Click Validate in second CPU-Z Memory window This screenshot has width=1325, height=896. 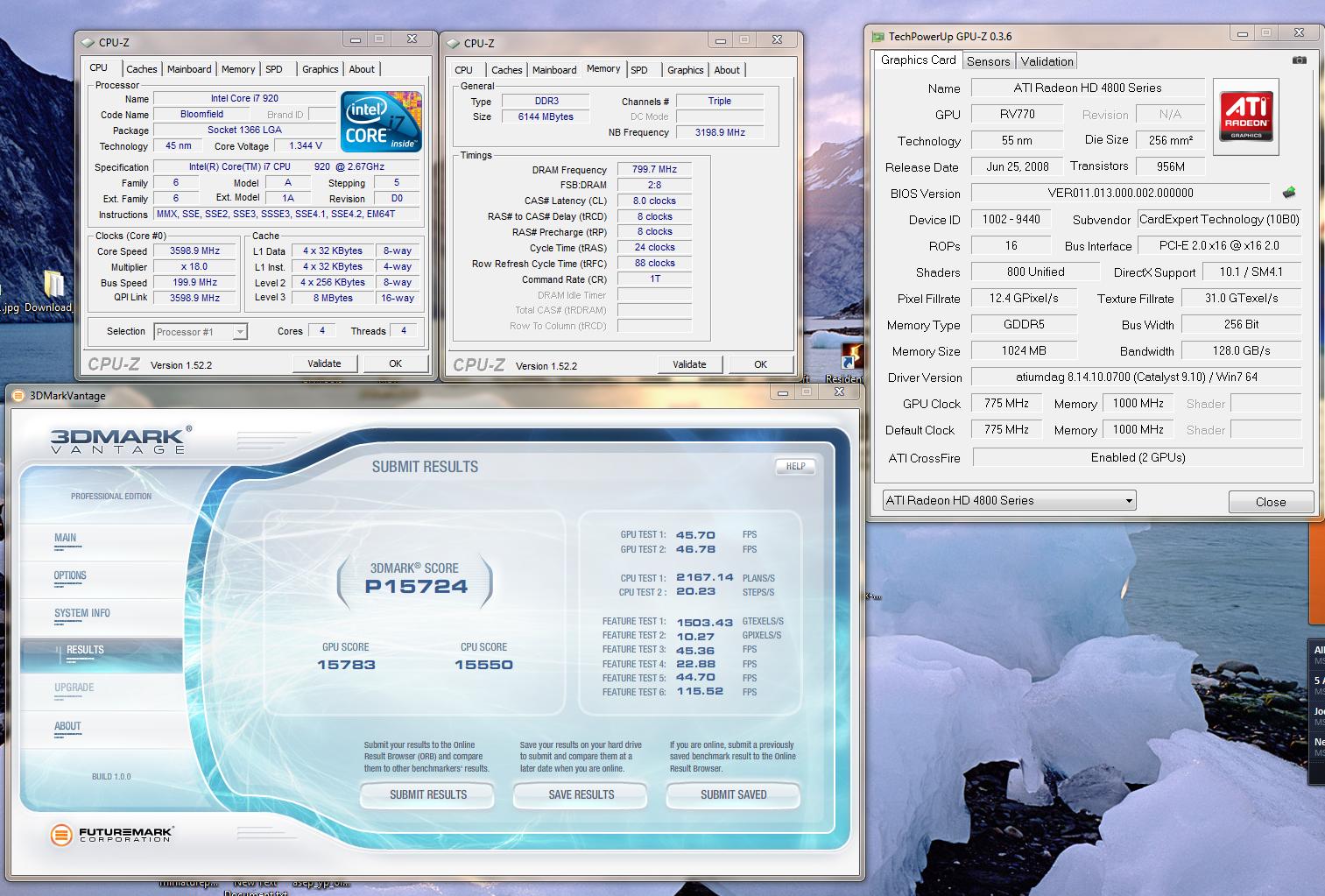click(x=689, y=364)
